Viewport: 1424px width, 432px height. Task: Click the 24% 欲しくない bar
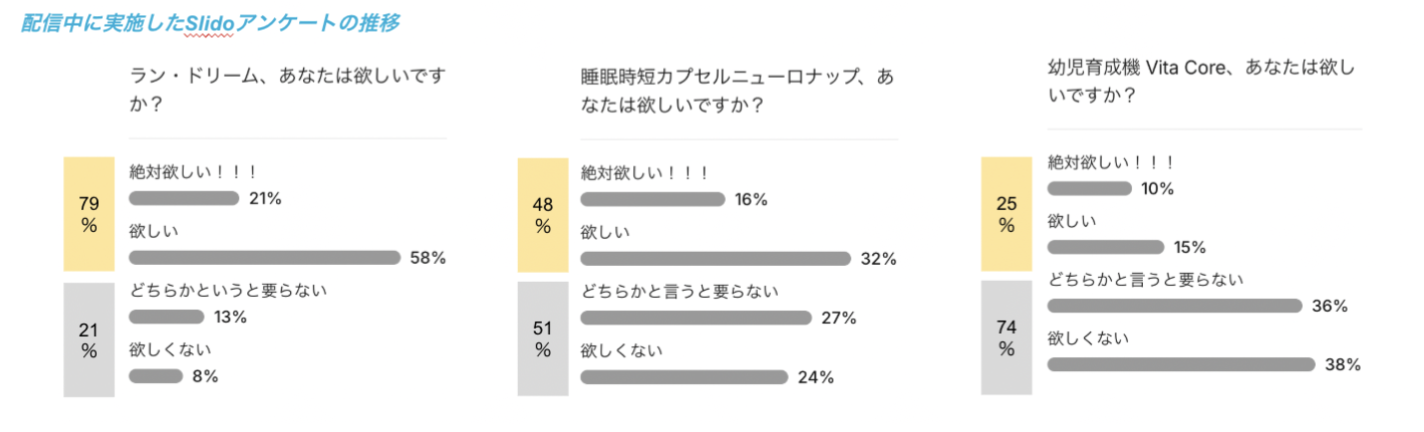click(x=684, y=377)
